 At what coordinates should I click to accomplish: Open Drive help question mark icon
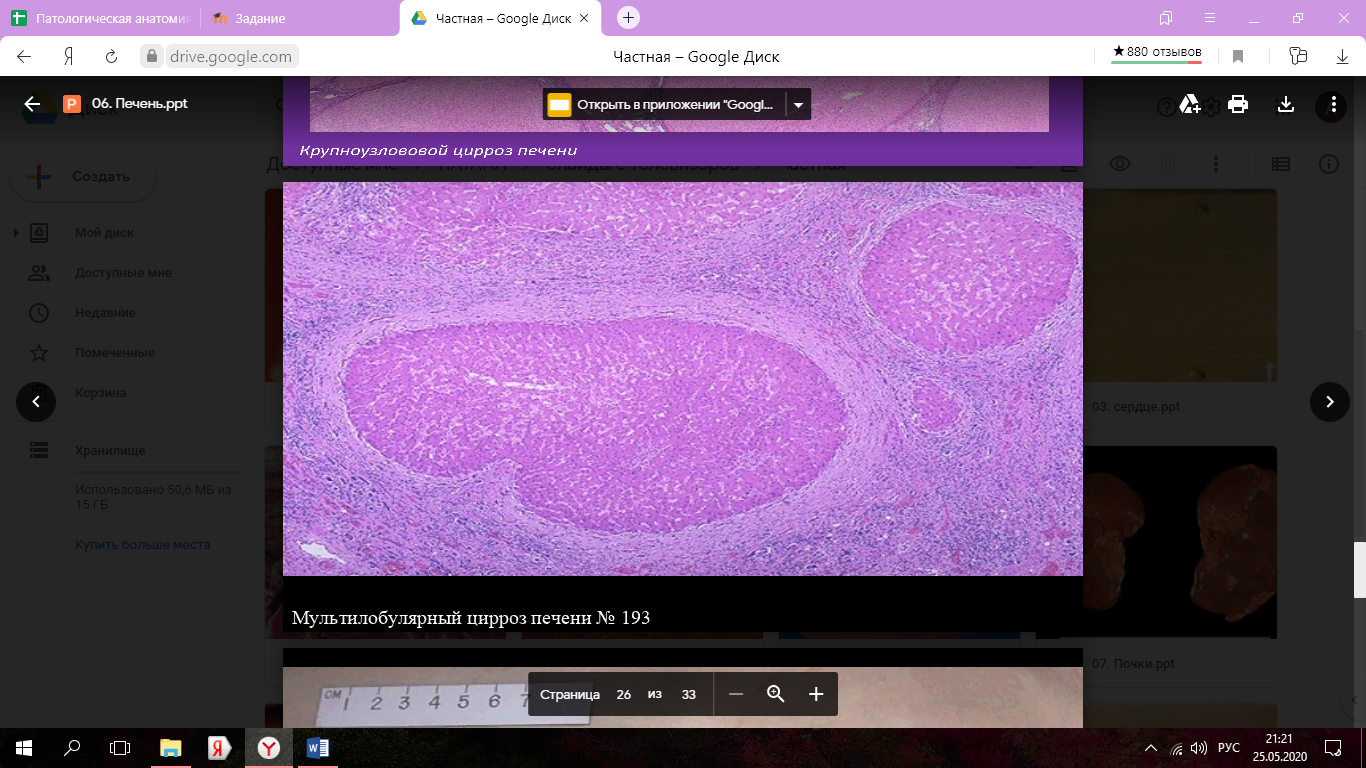1166,107
